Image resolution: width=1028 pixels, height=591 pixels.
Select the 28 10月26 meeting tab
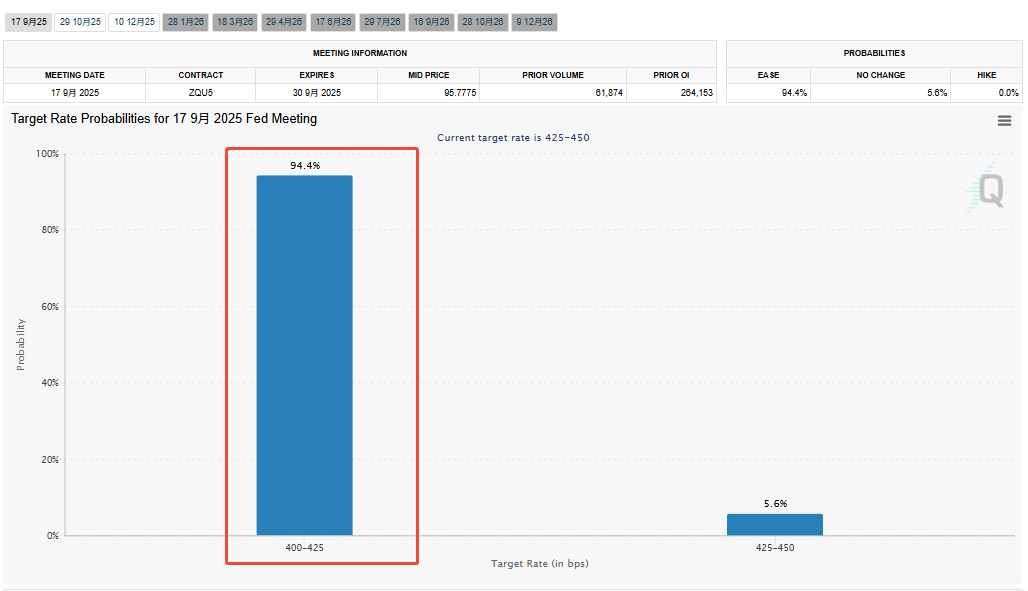point(482,21)
